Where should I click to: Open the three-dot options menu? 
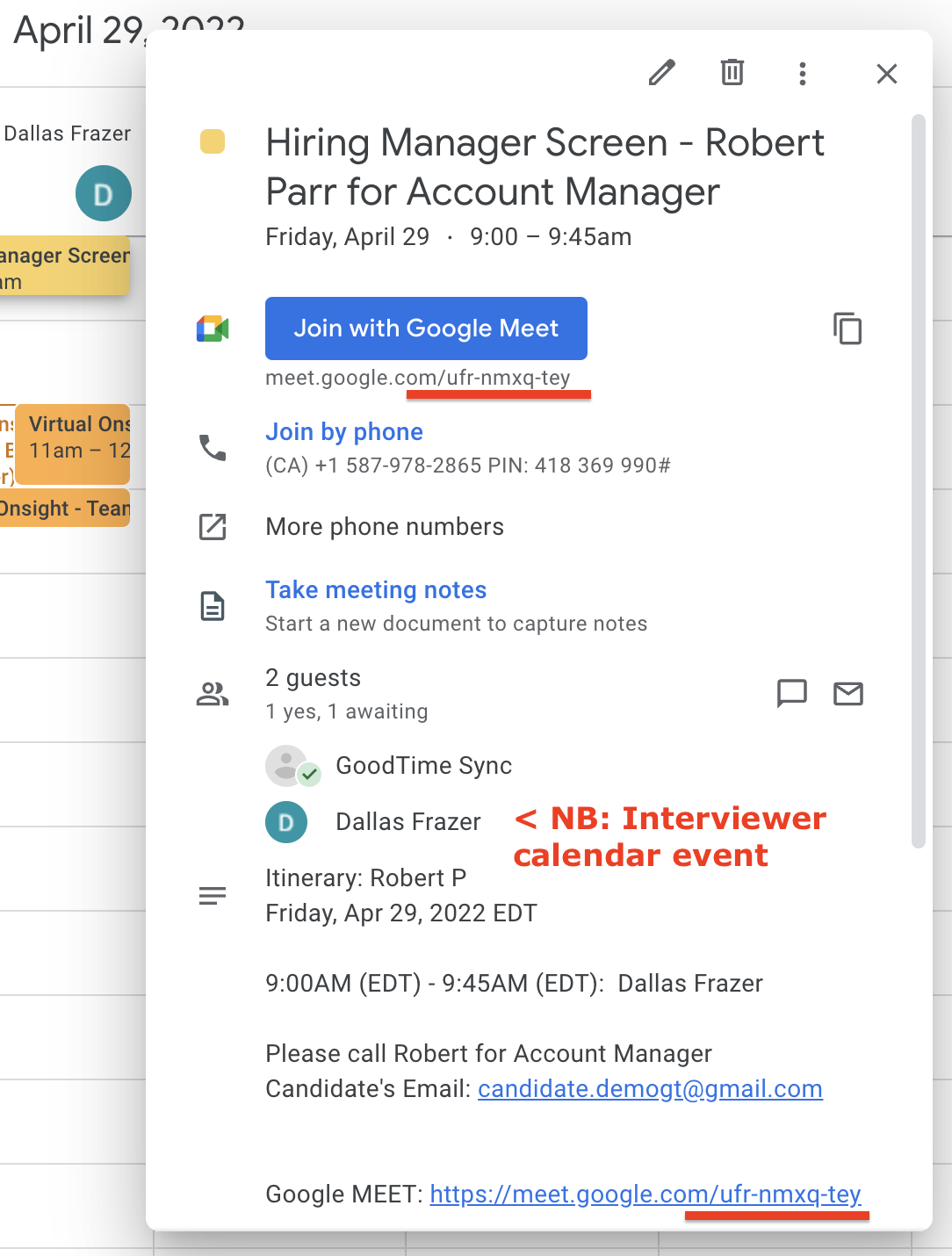pos(803,74)
